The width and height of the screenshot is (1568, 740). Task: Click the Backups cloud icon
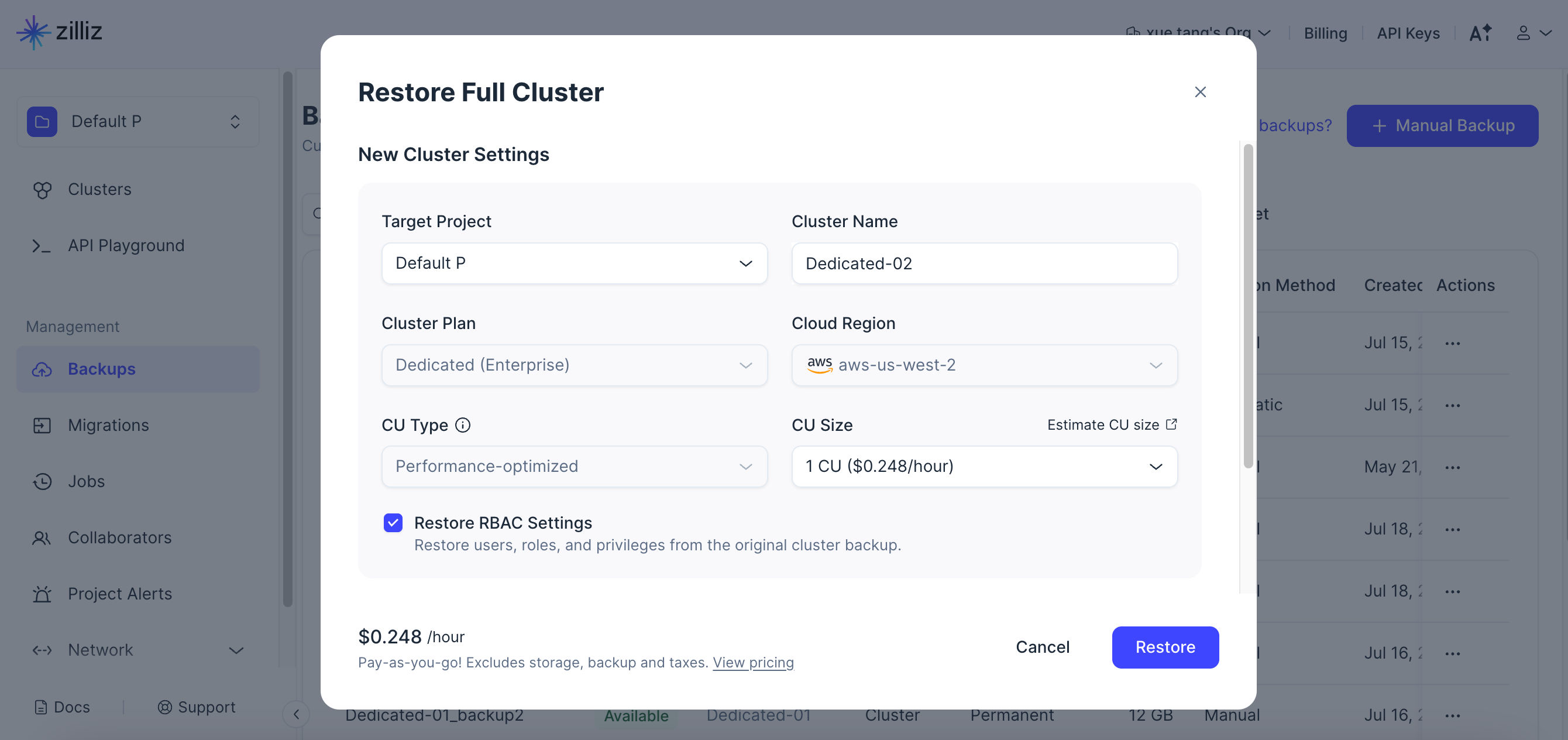point(42,369)
